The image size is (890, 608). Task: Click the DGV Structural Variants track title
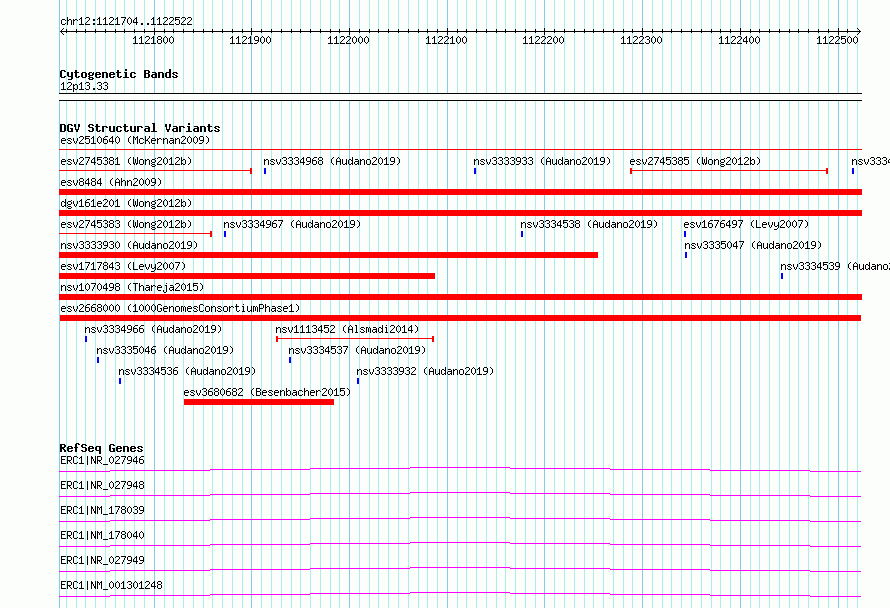pos(140,128)
